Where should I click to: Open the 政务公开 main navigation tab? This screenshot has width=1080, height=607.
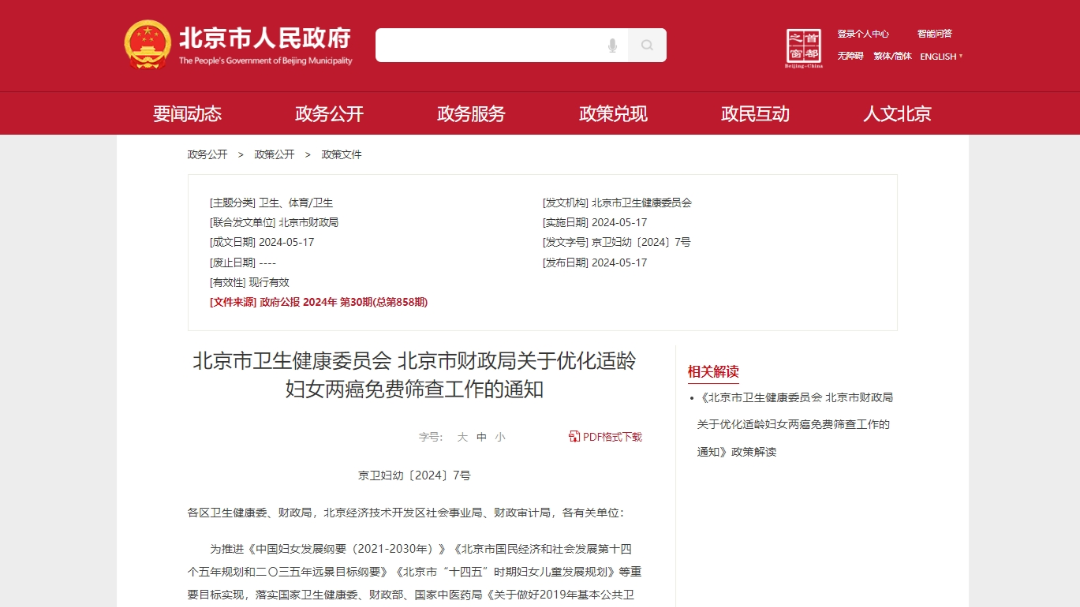coord(329,114)
